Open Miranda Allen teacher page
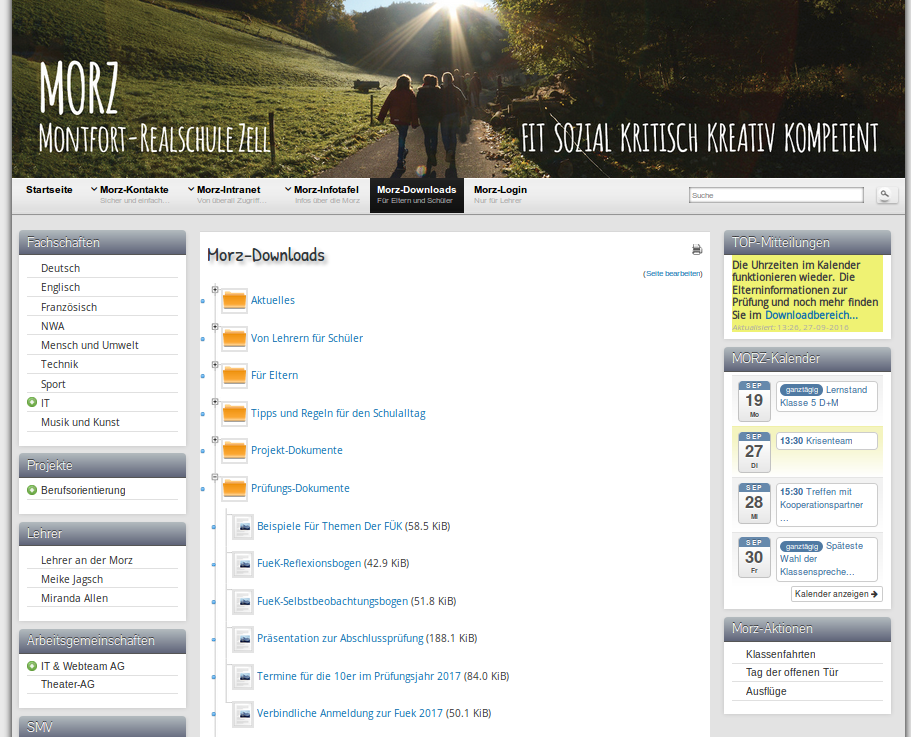 (74, 598)
